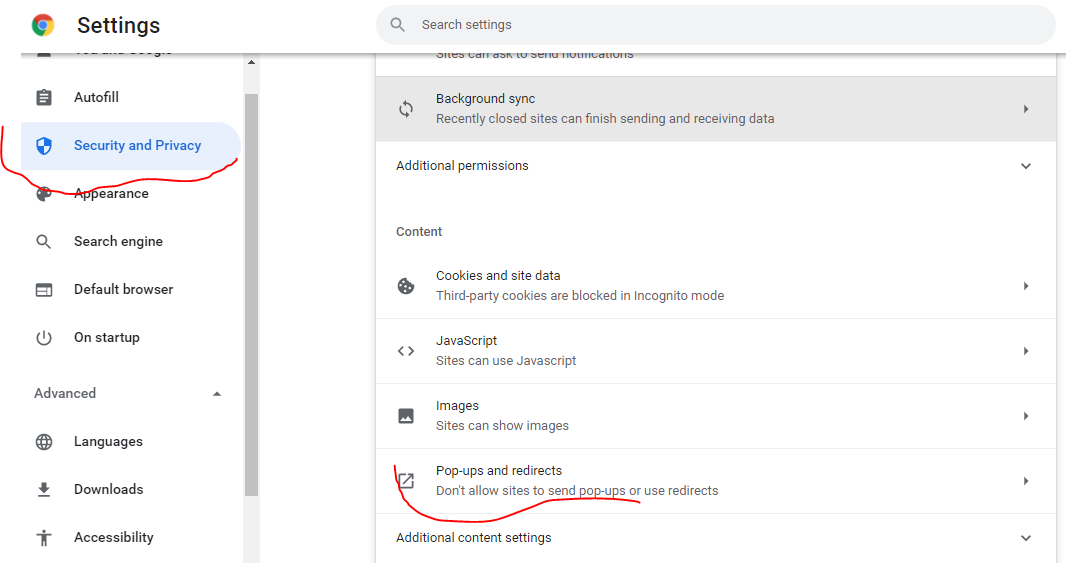The image size is (1066, 563).
Task: Click the Images title
Action: (x=458, y=406)
